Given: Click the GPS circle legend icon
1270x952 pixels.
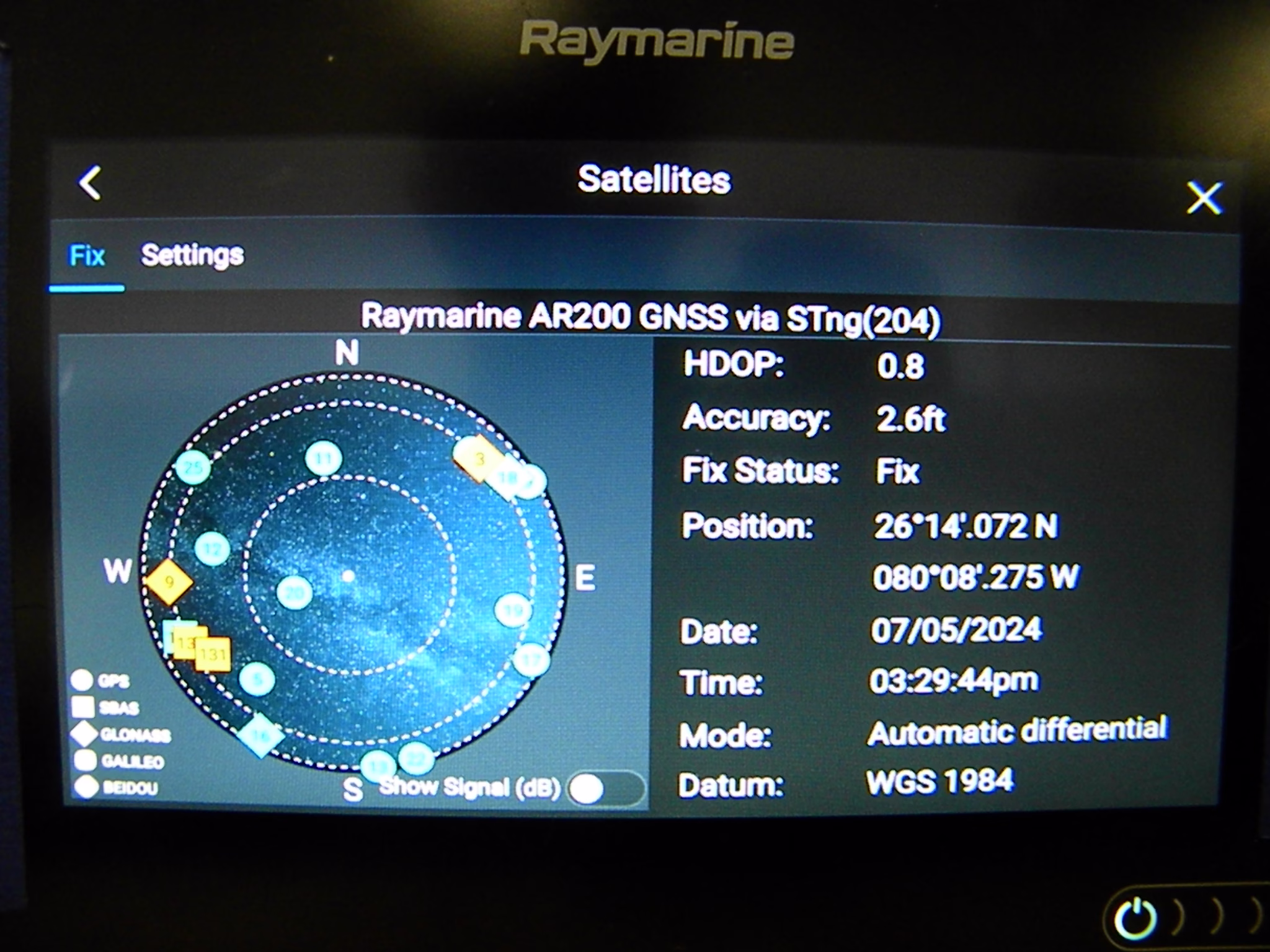Looking at the screenshot, I should [82, 680].
